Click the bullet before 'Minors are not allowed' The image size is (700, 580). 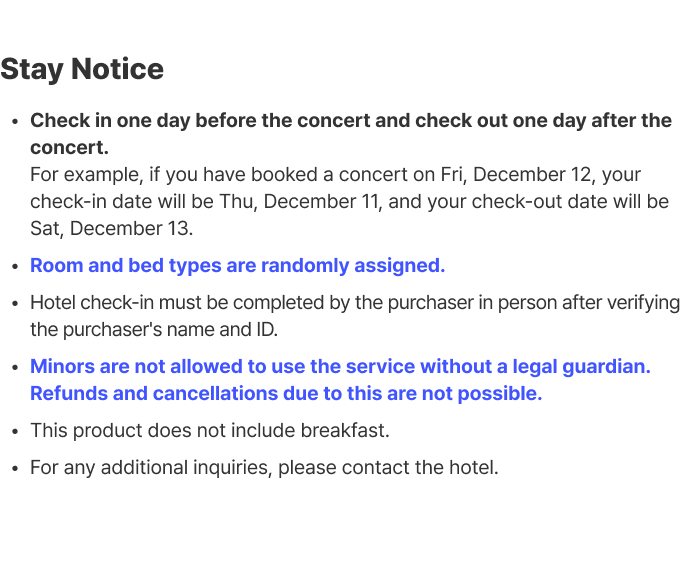(x=15, y=368)
